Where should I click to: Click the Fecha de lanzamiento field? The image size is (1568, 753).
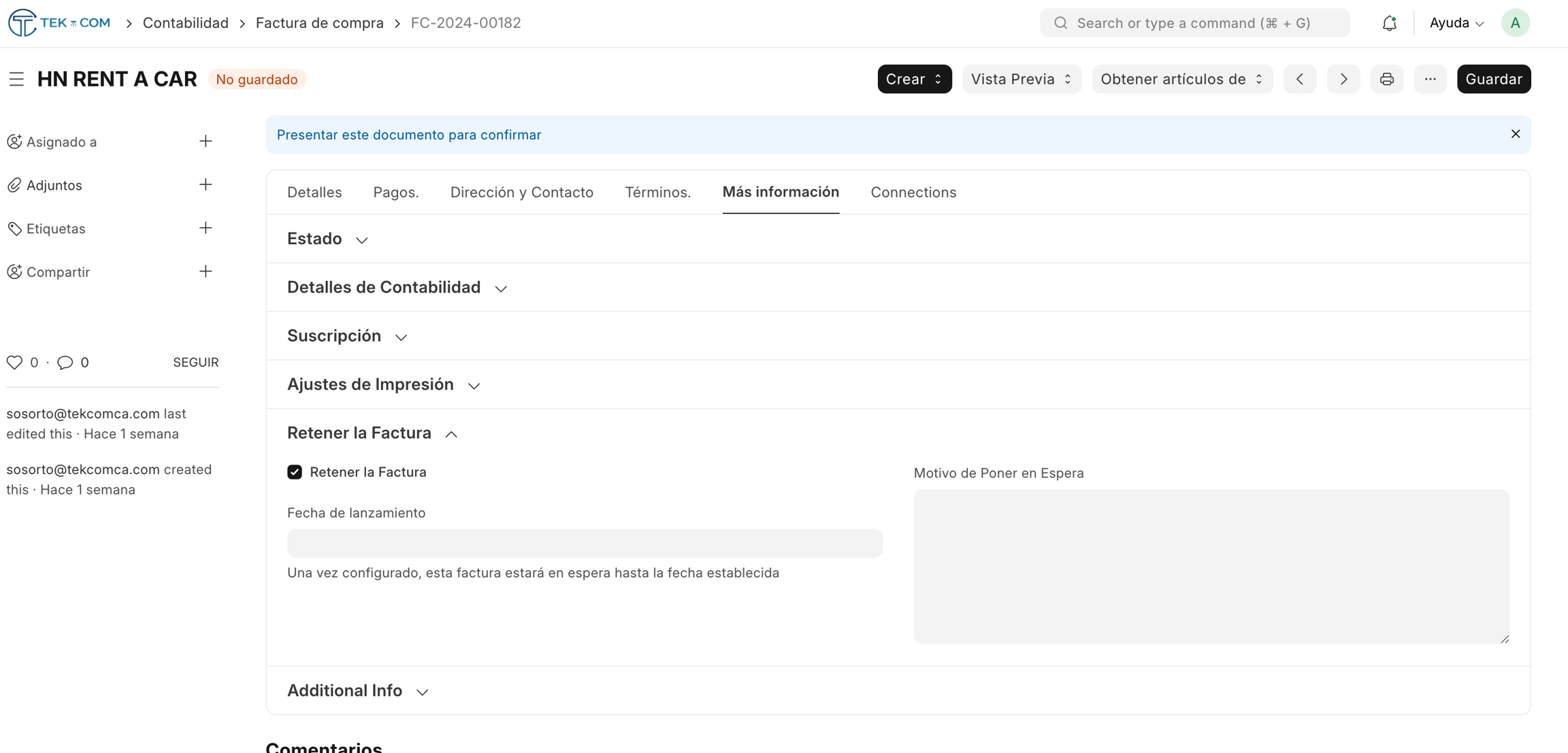click(x=585, y=543)
